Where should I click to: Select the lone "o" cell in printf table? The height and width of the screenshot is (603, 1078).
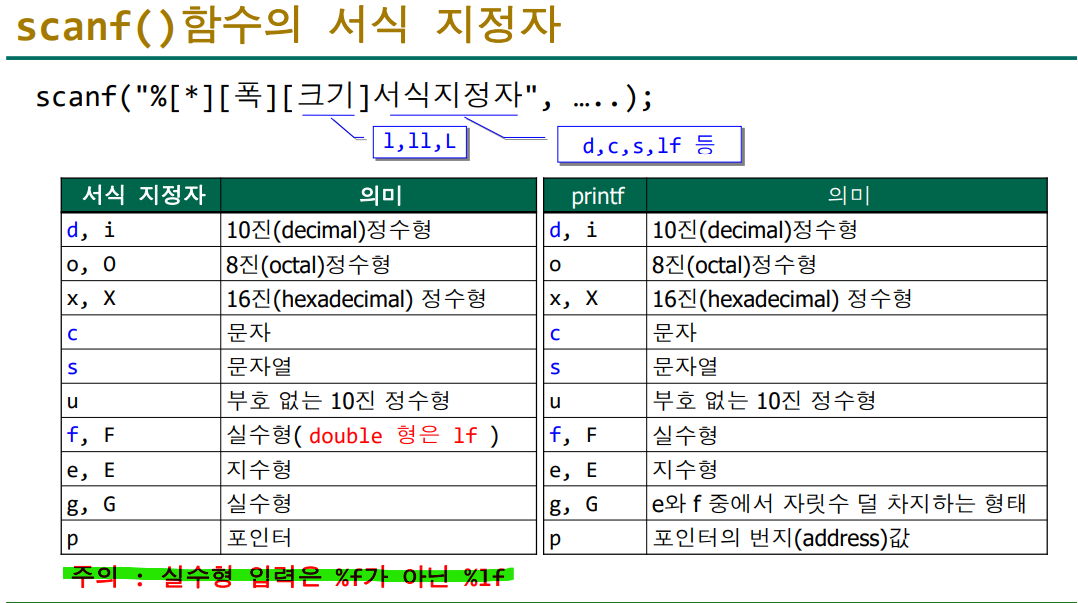pos(595,264)
